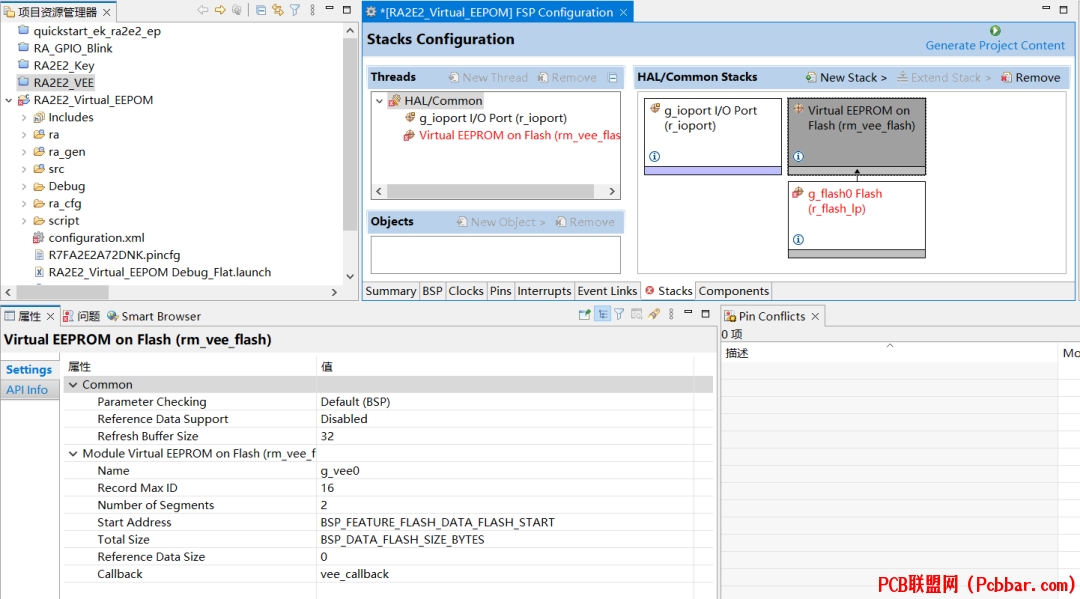The height and width of the screenshot is (599, 1080).
Task: Click the forward arrow in project explorer toolbar
Action: click(x=220, y=10)
